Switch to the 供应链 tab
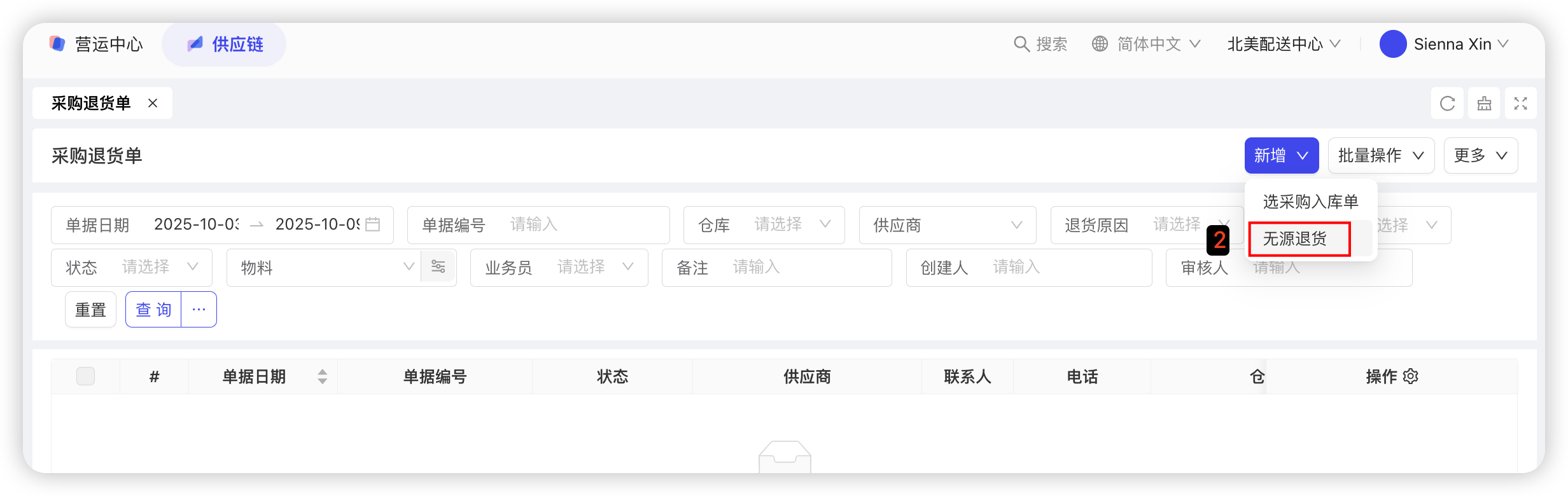Viewport: 1568px width, 496px height. (x=224, y=45)
